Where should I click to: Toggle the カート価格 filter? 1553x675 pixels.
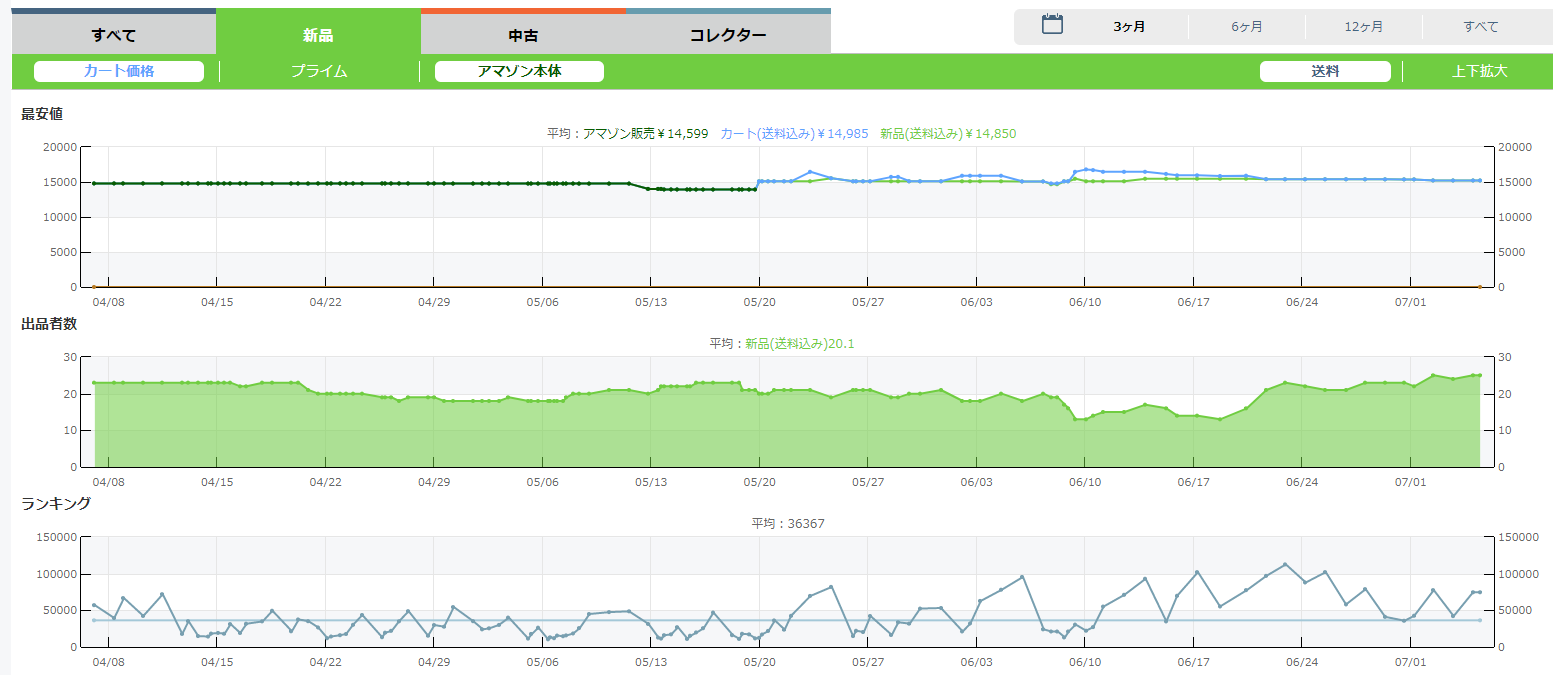(x=119, y=71)
